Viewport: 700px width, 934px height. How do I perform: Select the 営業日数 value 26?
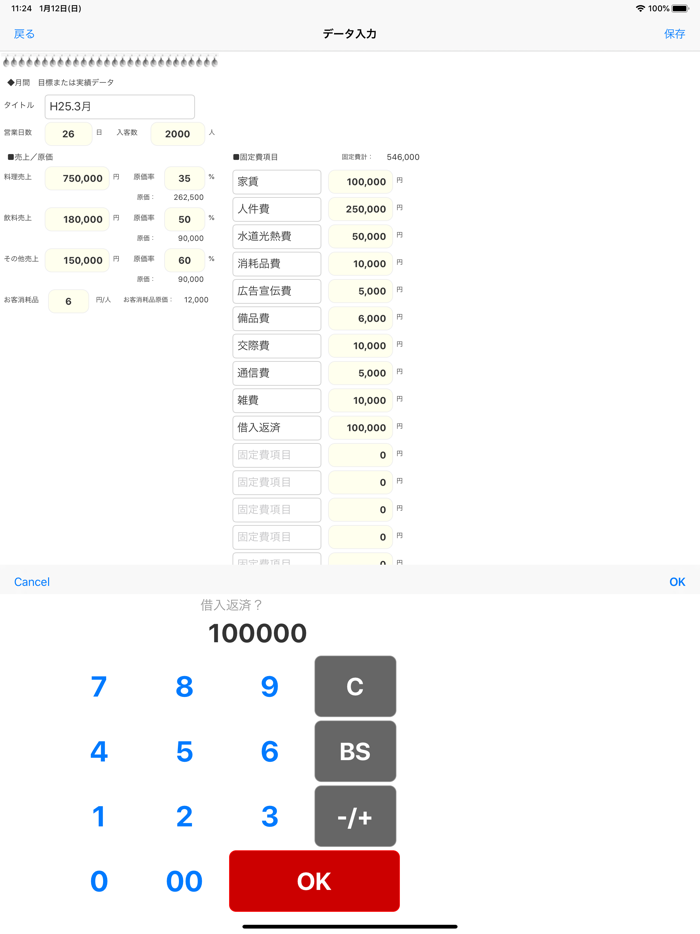click(x=69, y=134)
